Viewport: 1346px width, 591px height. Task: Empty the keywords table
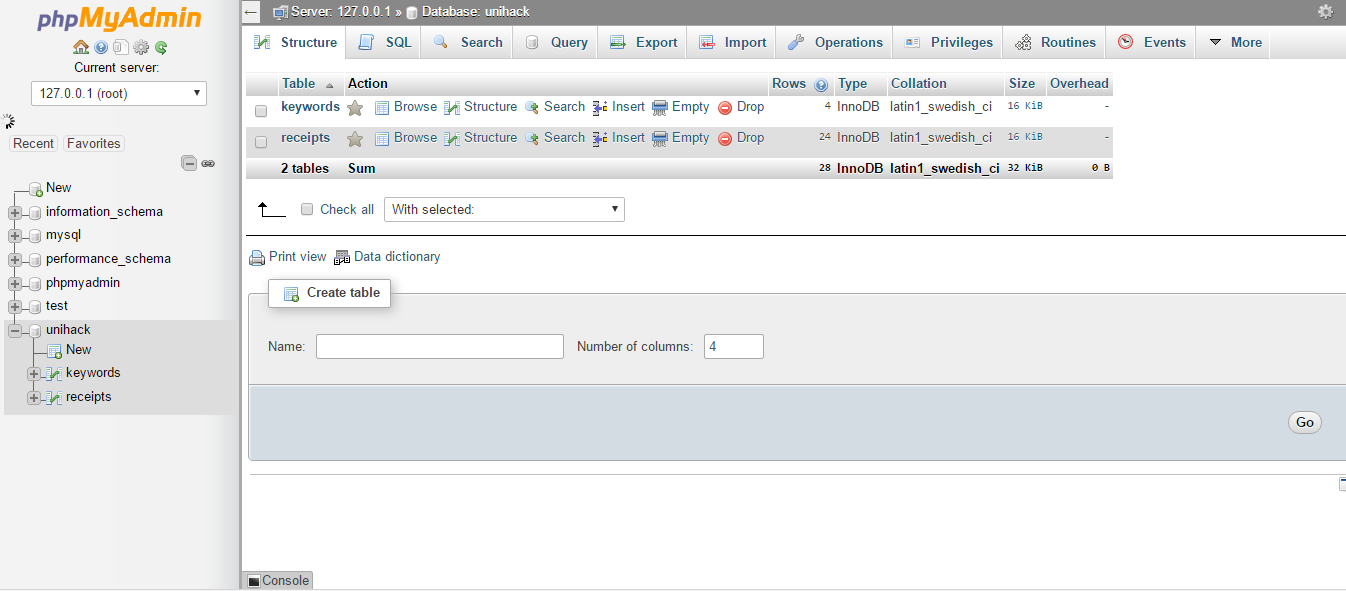pos(681,107)
